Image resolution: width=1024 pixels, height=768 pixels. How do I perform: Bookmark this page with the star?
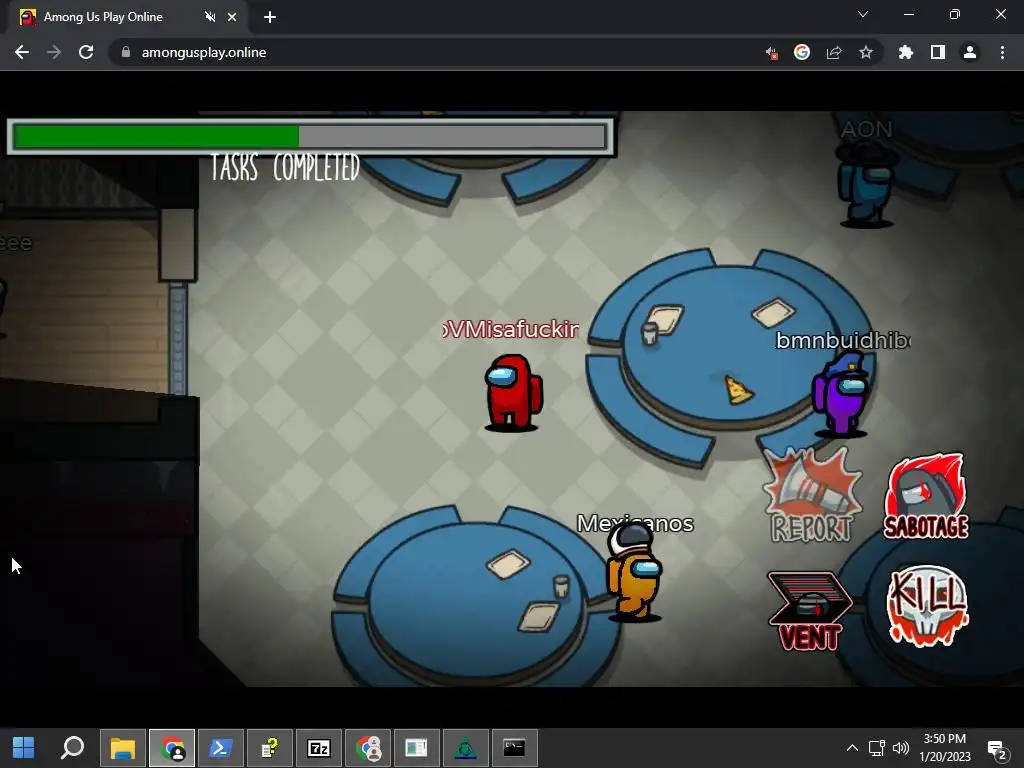[866, 52]
